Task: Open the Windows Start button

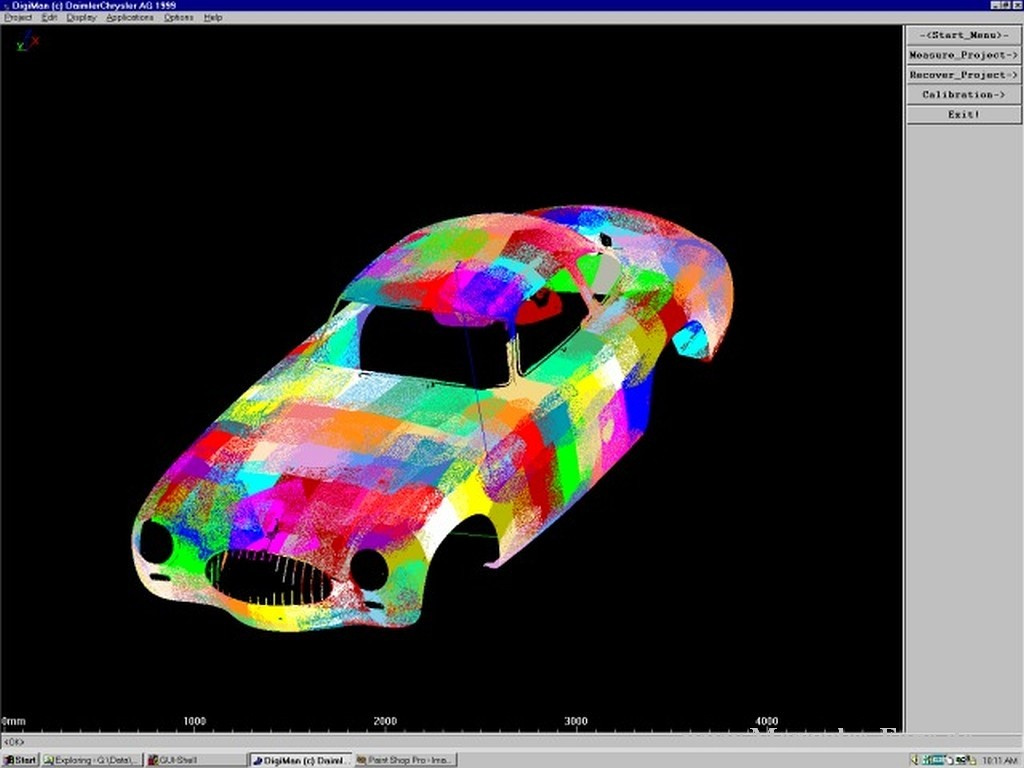Action: click(x=20, y=760)
